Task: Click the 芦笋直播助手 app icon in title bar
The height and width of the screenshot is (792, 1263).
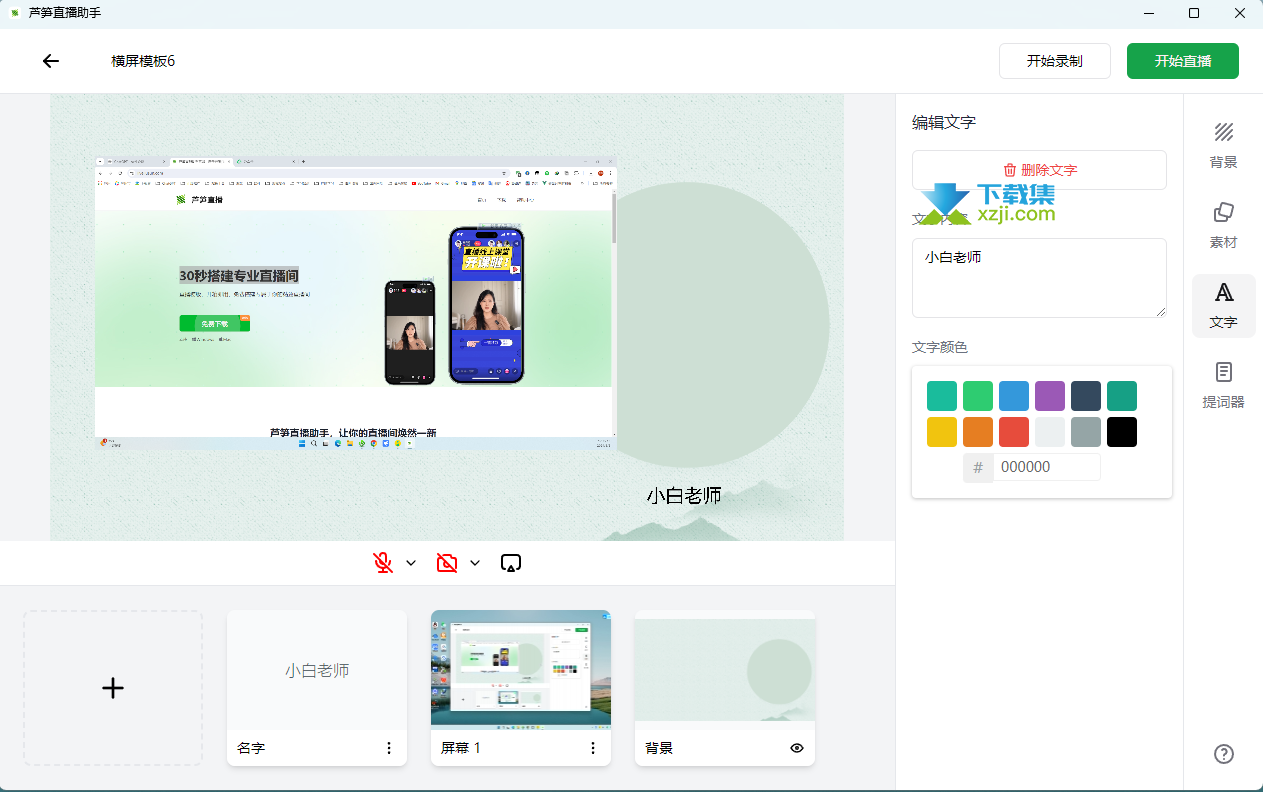Action: point(14,13)
